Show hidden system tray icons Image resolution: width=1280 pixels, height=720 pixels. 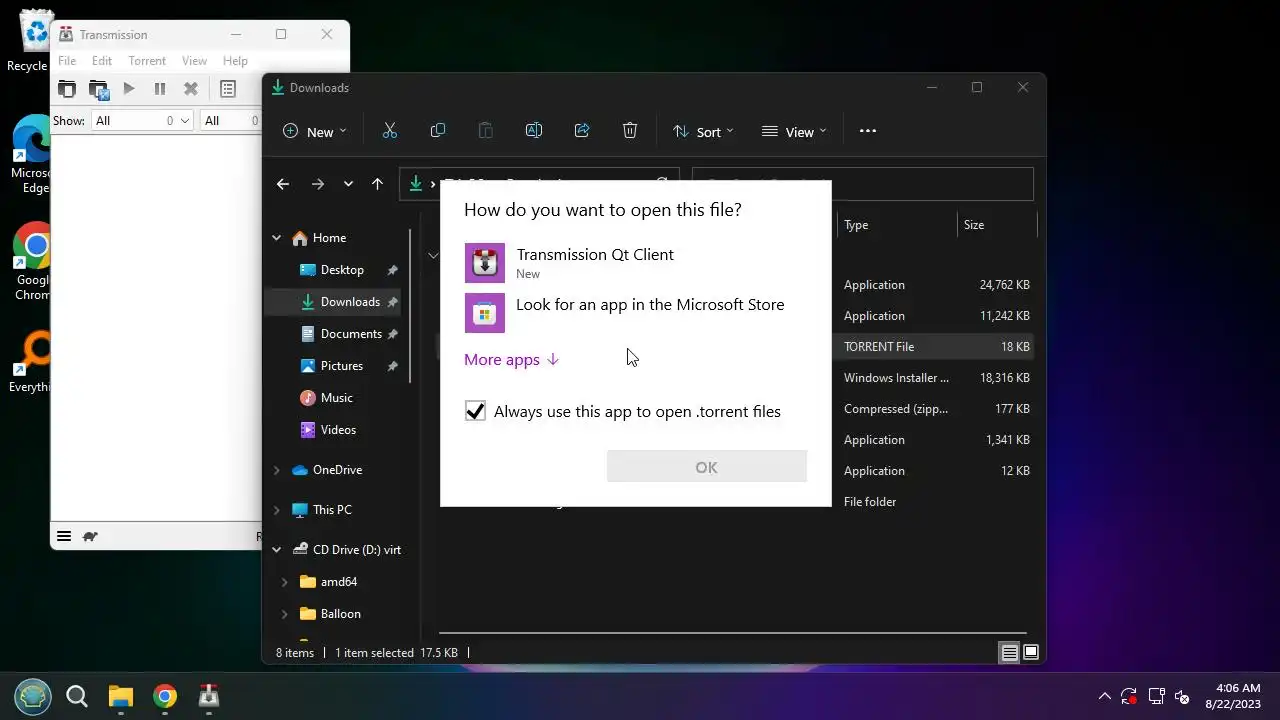coord(1104,696)
